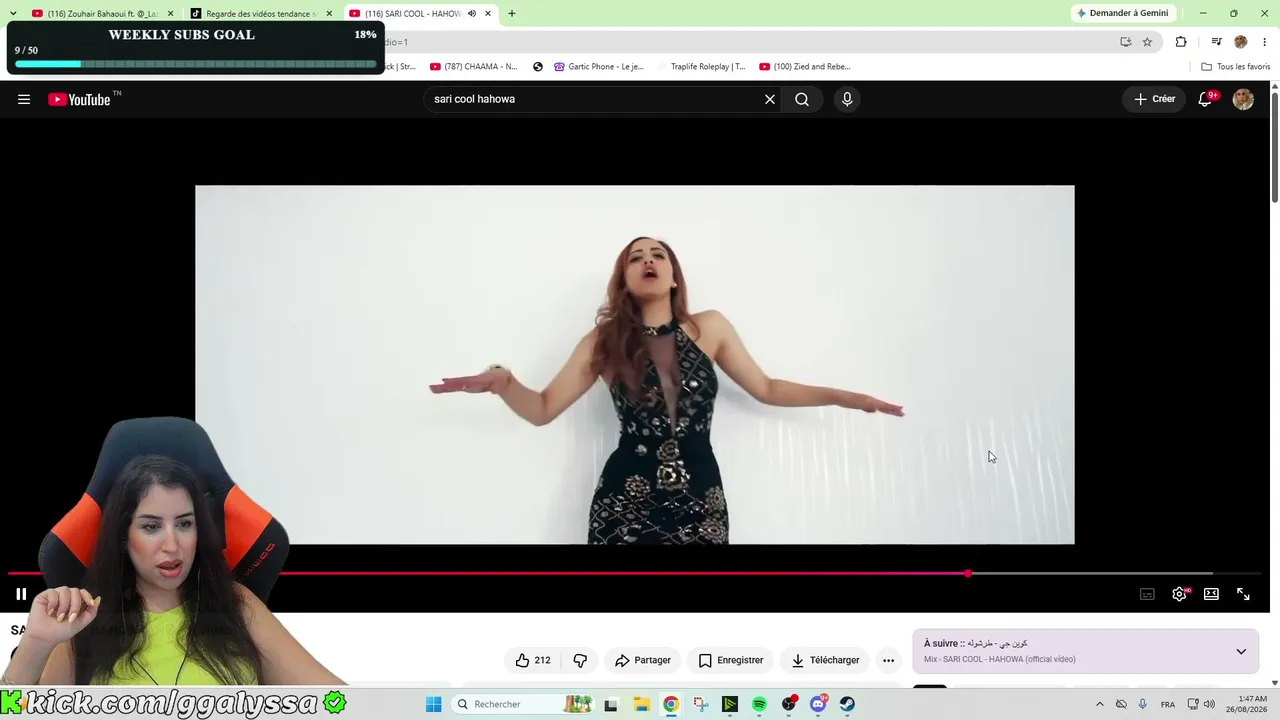
Task: Enter fullscreen video mode
Action: [1243, 594]
